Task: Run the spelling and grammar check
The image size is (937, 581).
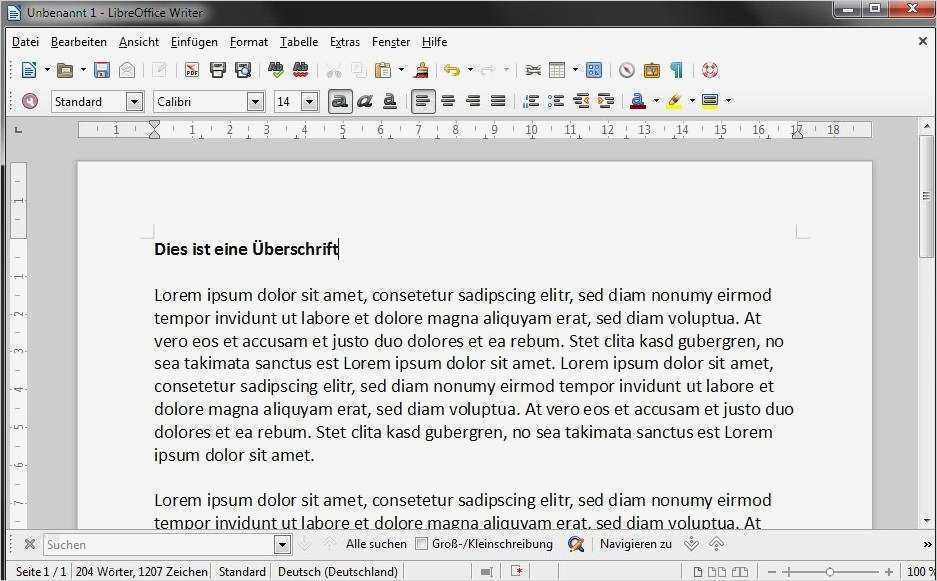Action: point(275,70)
